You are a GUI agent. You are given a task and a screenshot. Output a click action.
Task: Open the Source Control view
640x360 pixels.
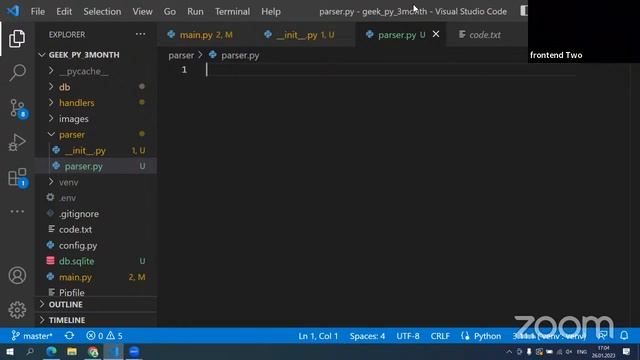pyautogui.click(x=17, y=108)
